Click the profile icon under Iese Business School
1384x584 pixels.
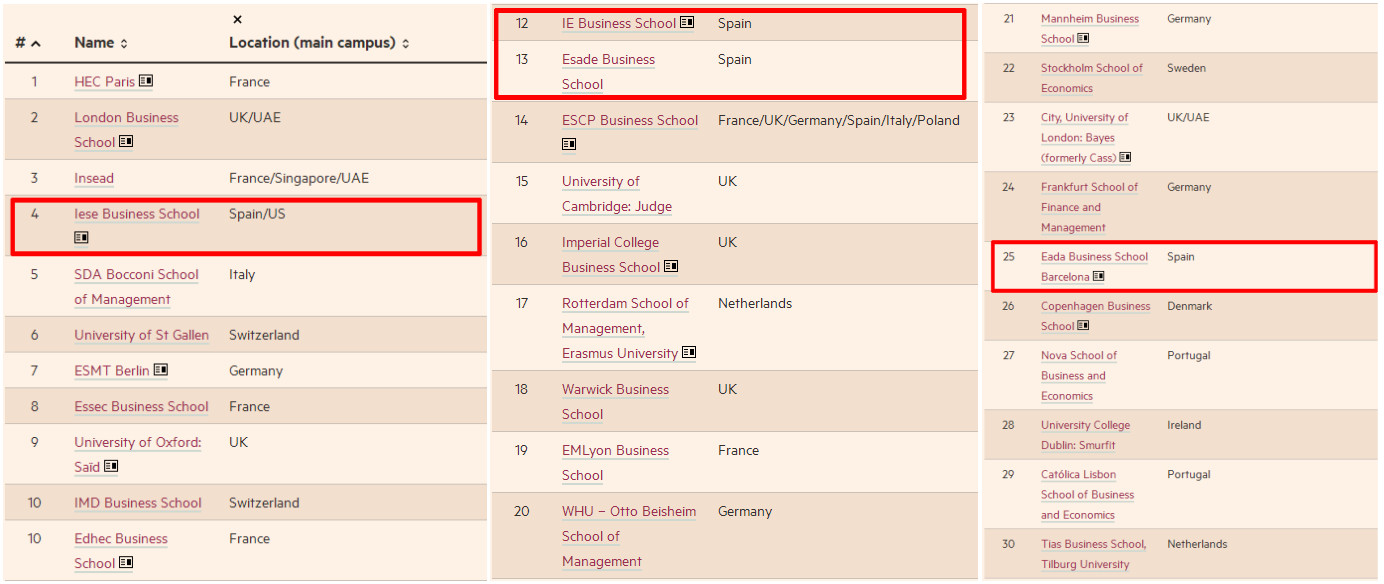click(81, 237)
